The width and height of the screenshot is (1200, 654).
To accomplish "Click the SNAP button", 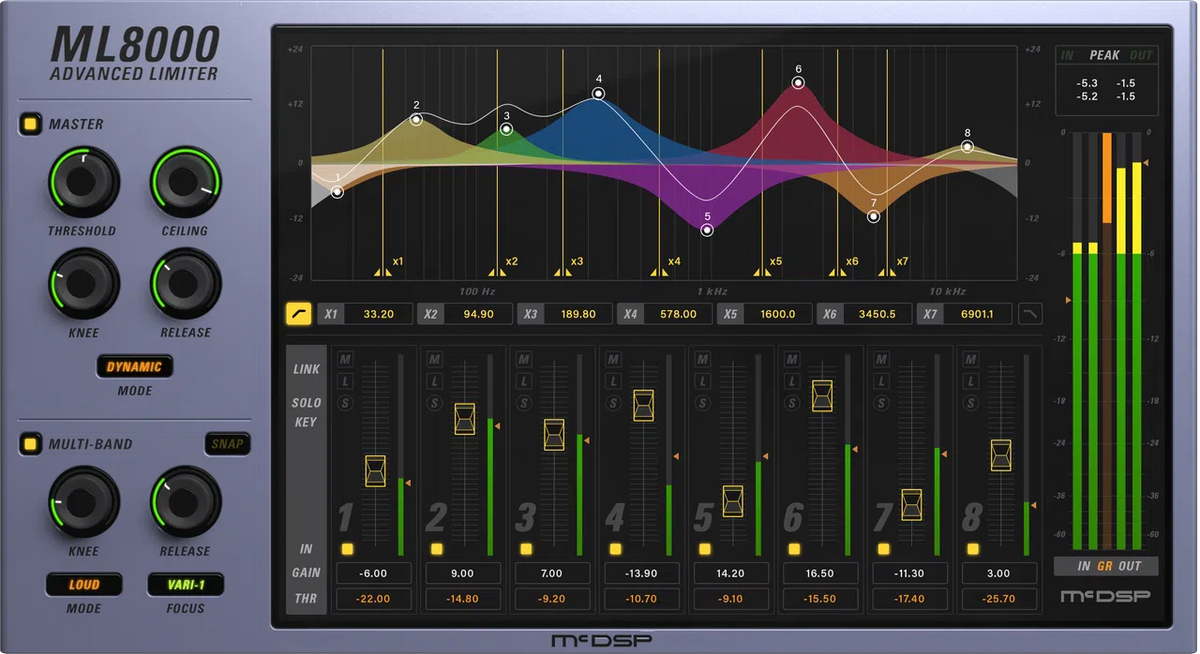I will [227, 444].
